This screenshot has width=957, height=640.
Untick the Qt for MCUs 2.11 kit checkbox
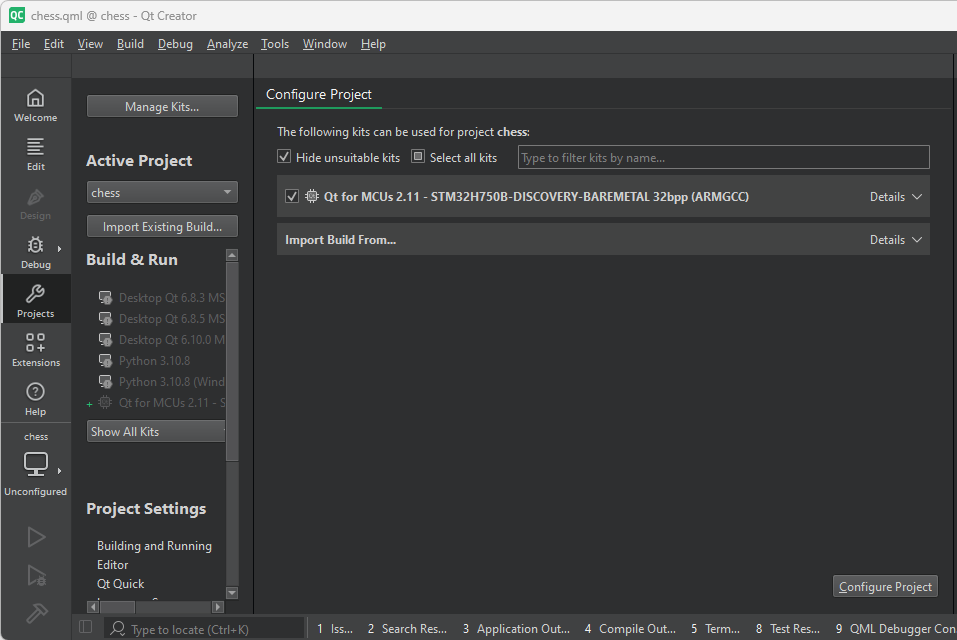point(291,196)
